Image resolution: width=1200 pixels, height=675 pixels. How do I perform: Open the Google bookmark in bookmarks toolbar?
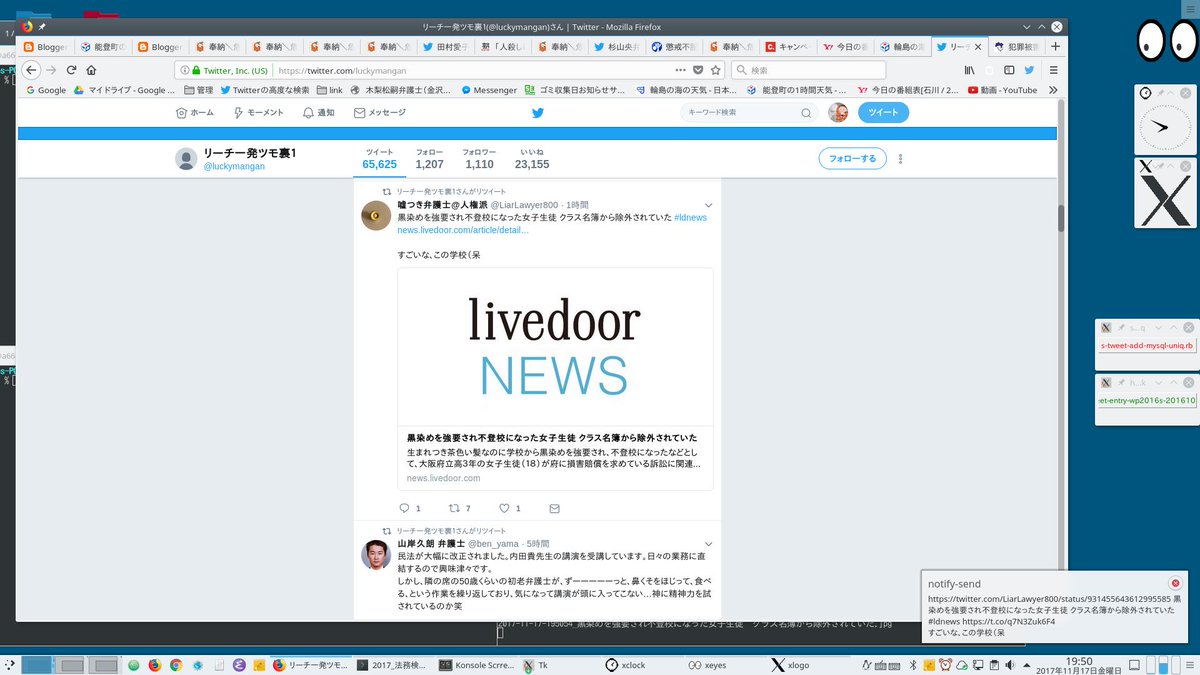click(45, 90)
